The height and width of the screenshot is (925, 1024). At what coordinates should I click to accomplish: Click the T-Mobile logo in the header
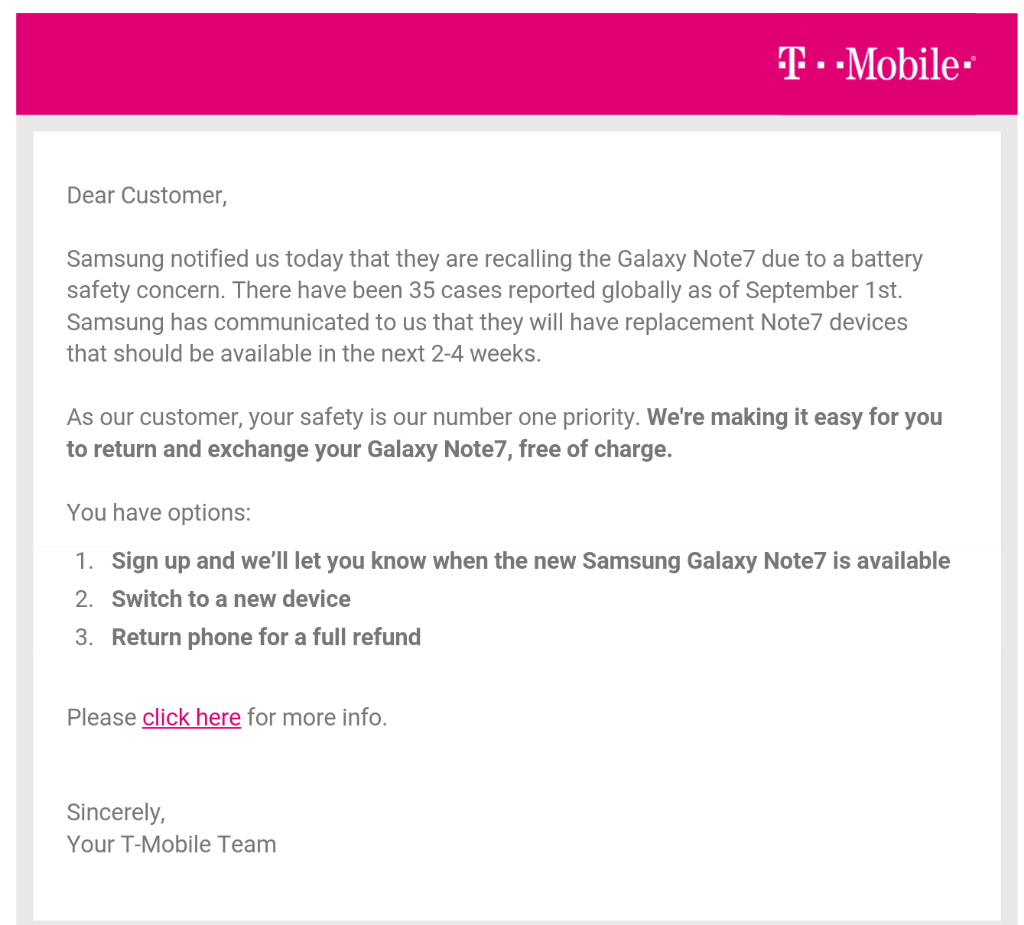tap(876, 64)
